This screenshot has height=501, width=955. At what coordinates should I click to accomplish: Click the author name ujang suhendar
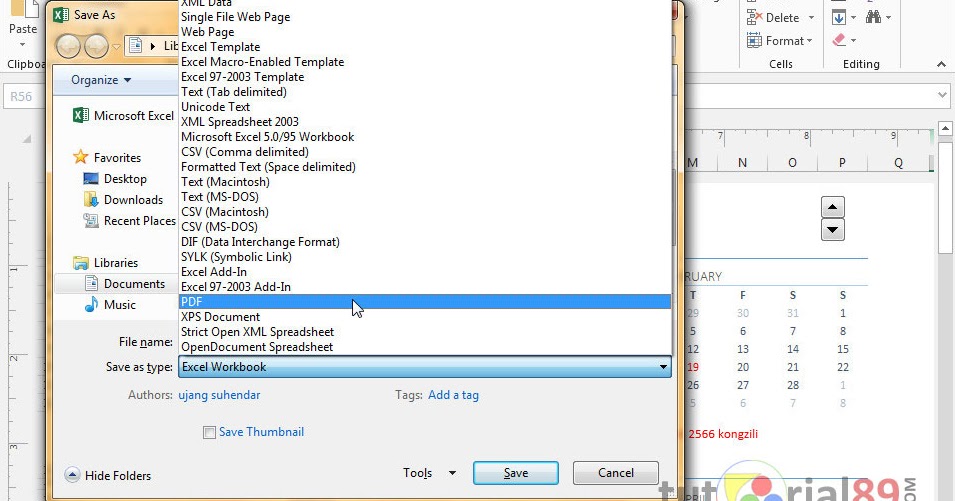219,395
